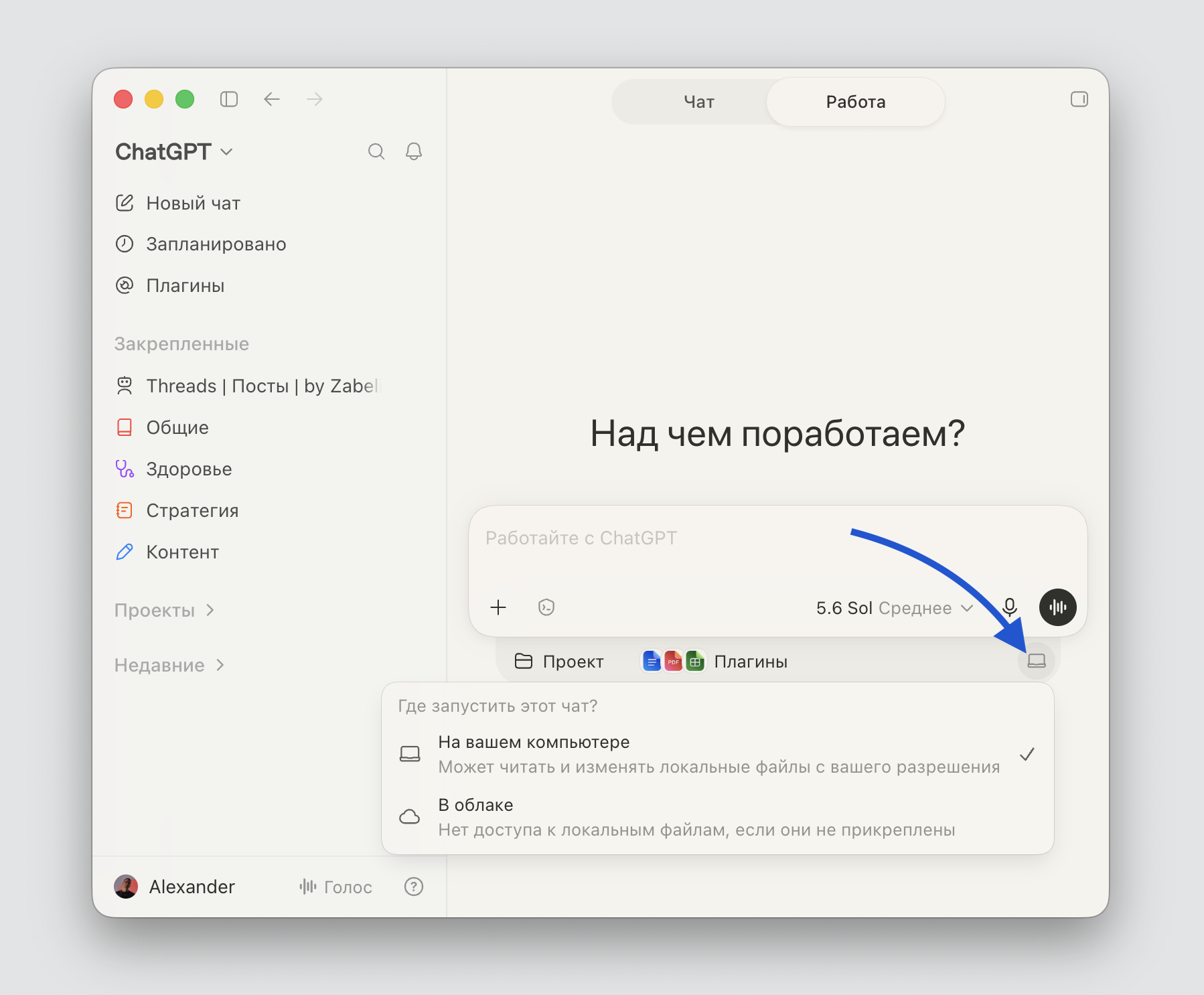Switch to the Чат tab
Viewport: 1204px width, 995px height.
(x=699, y=102)
